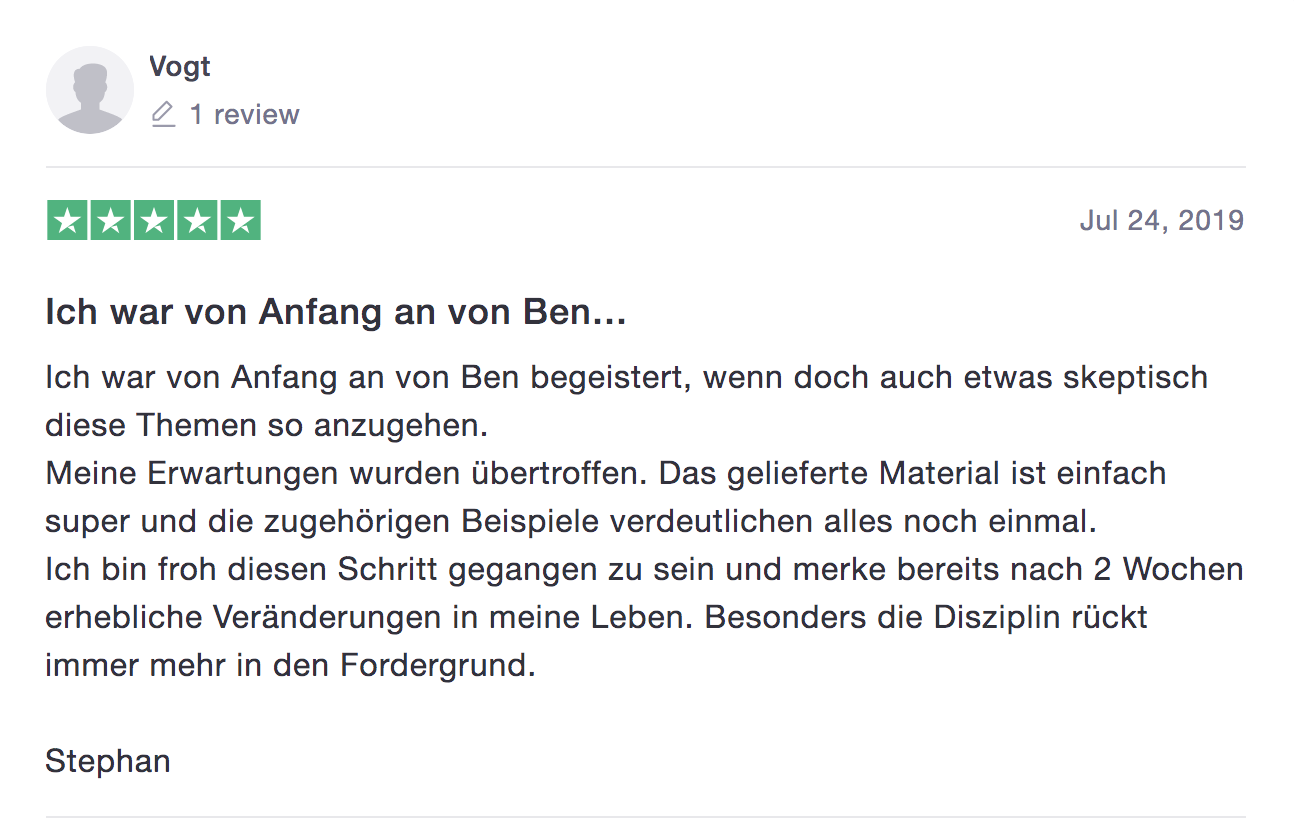The height and width of the screenshot is (820, 1294).
Task: Click the "Stephan" signature text
Action: (x=108, y=761)
